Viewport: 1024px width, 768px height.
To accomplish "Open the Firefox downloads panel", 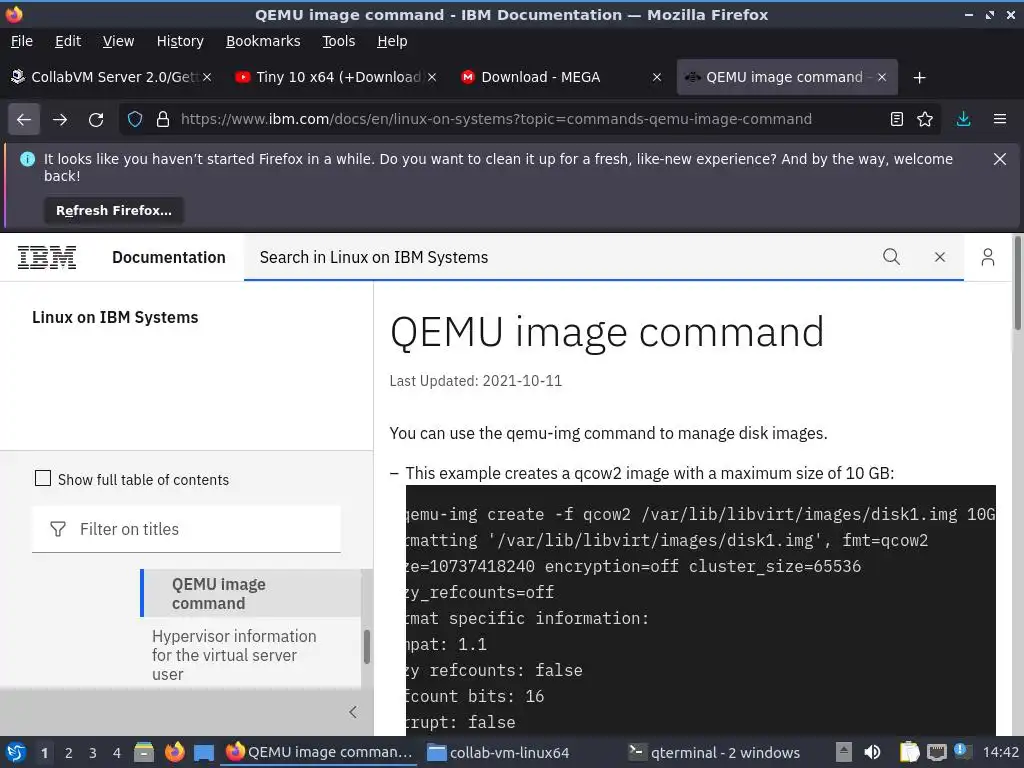I will pyautogui.click(x=963, y=120).
